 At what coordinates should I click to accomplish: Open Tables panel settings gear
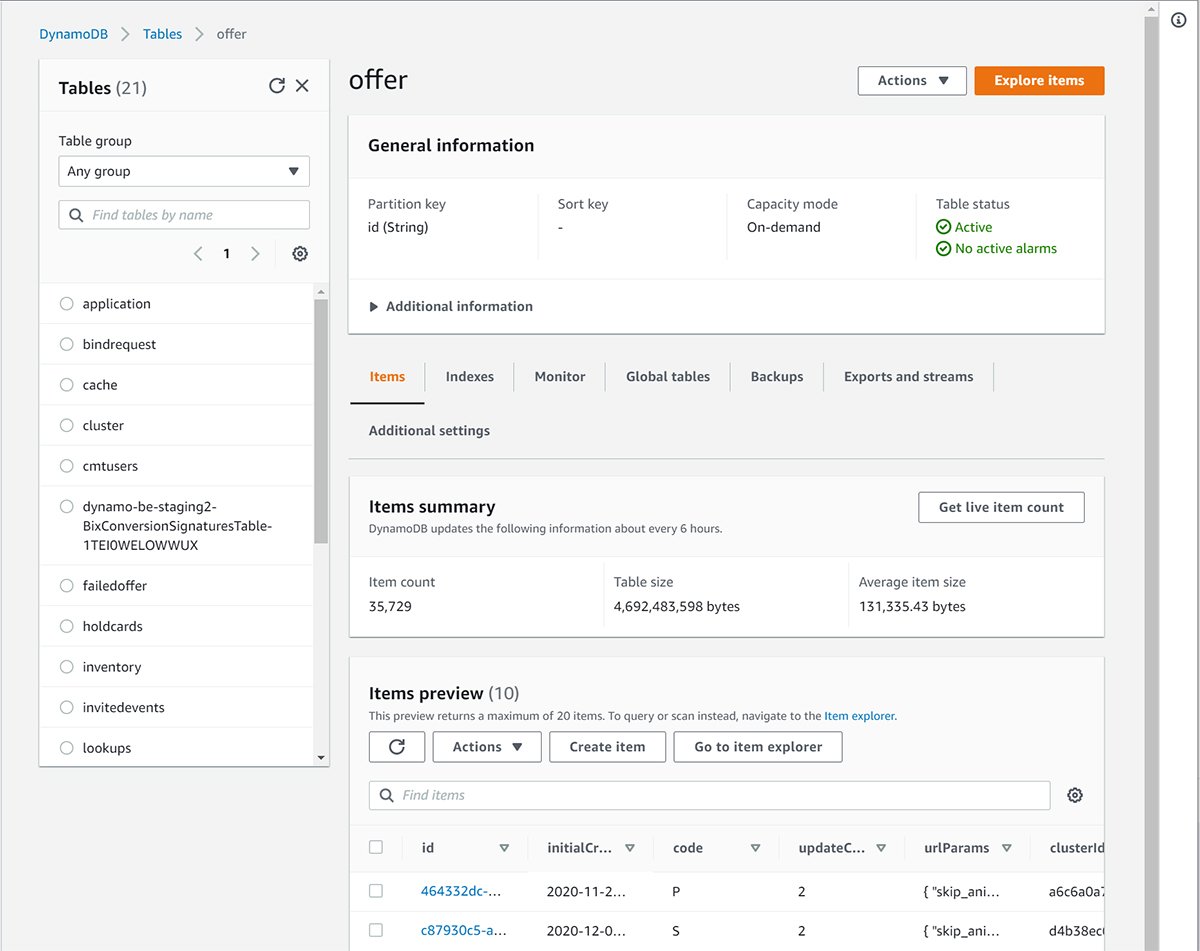pyautogui.click(x=300, y=254)
